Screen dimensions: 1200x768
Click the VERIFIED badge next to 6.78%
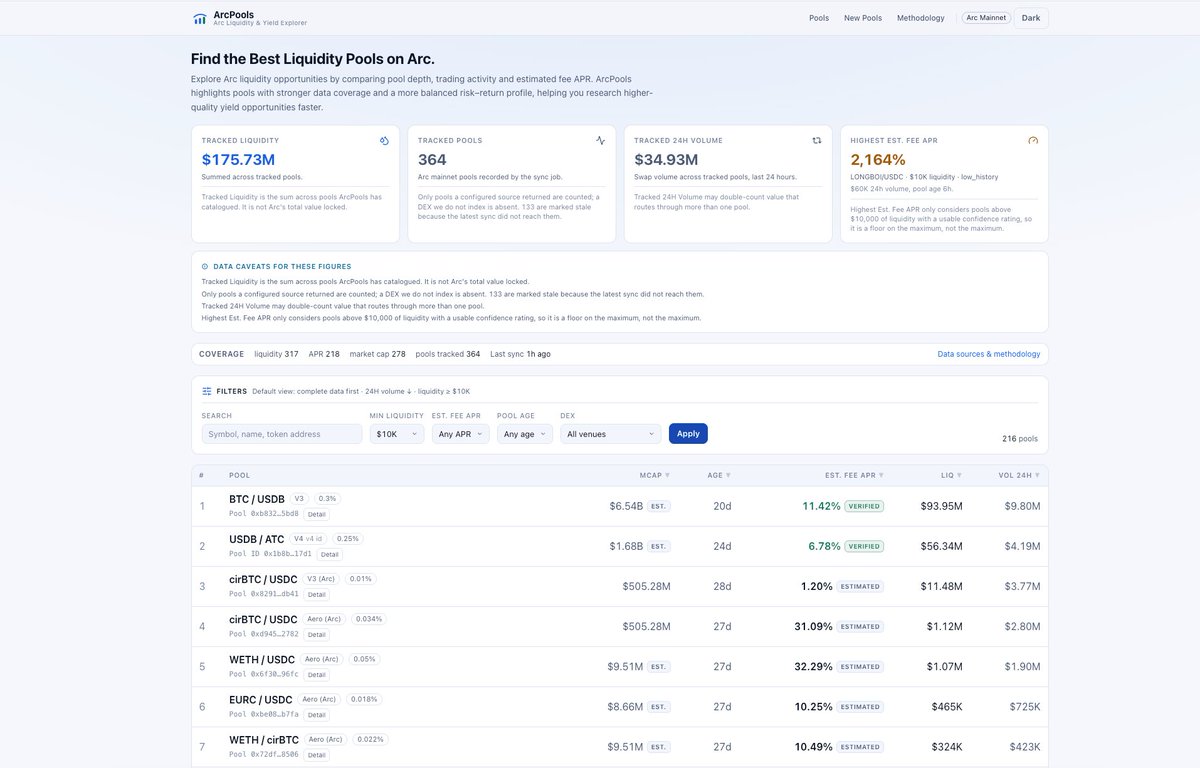coord(864,546)
